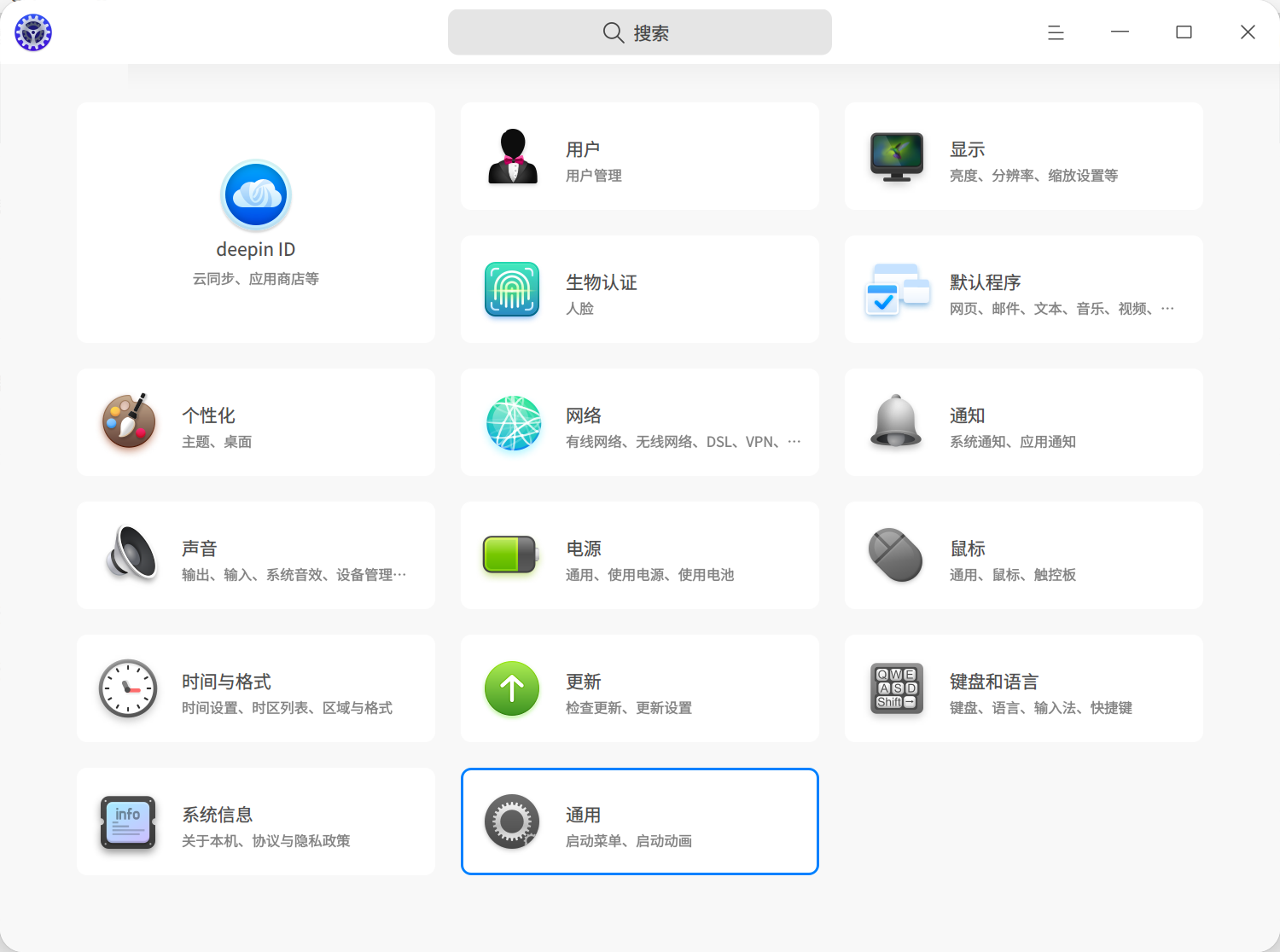Open 系统通知、应用通知 description
Screen dimensions: 1280x952
point(1013,442)
